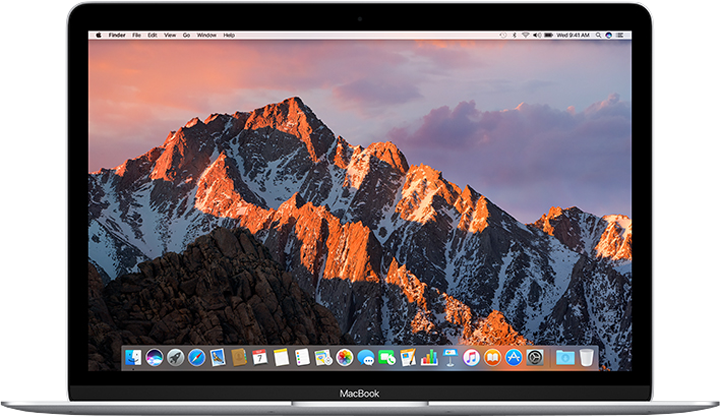
Task: Open Finder from the Dock
Action: click(x=133, y=357)
